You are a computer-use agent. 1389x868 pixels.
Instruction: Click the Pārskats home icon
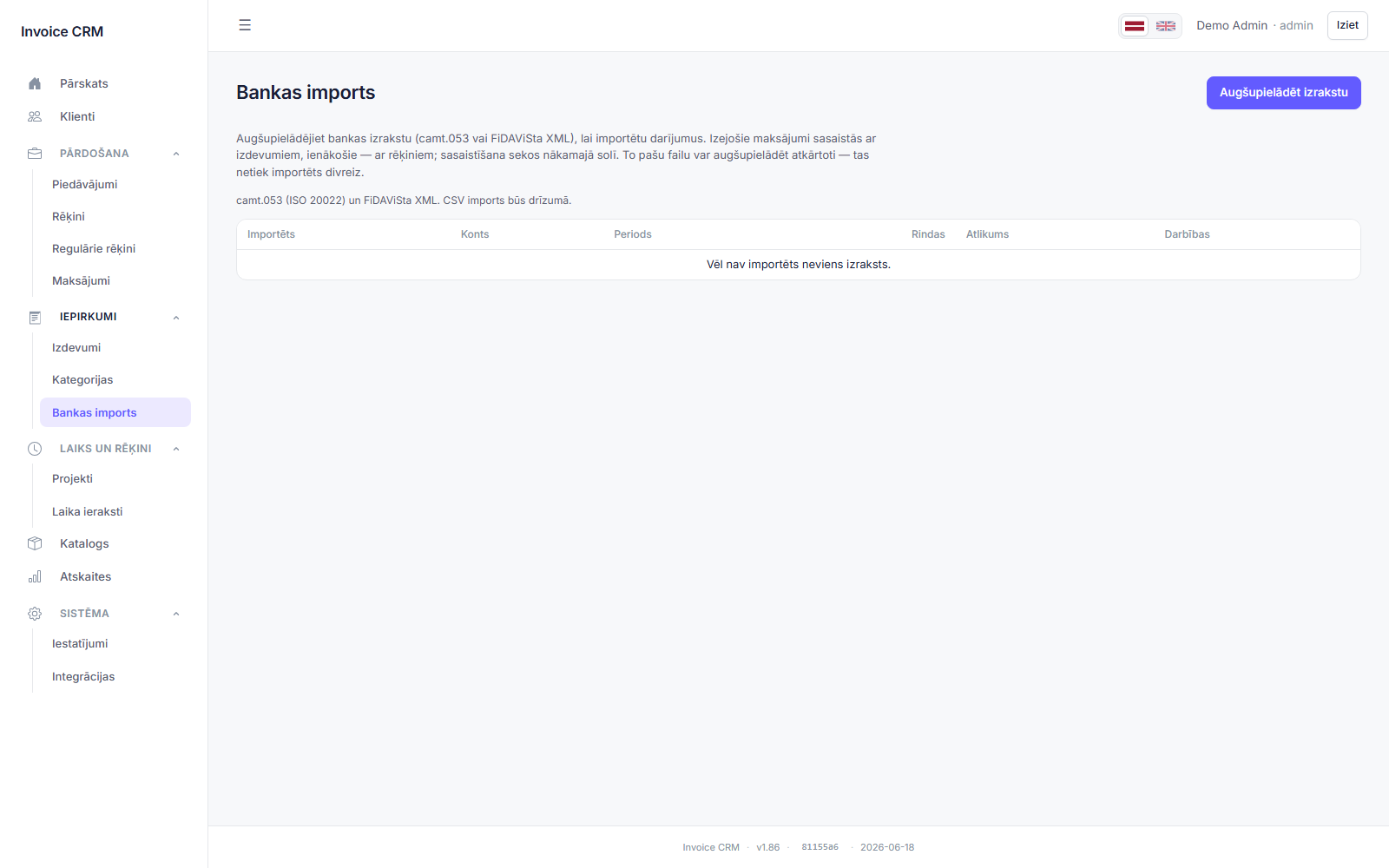[35, 83]
